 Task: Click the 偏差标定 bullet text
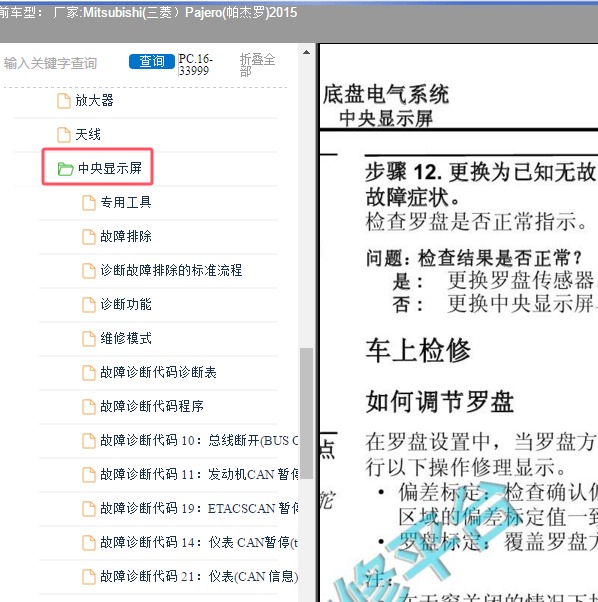(x=498, y=504)
